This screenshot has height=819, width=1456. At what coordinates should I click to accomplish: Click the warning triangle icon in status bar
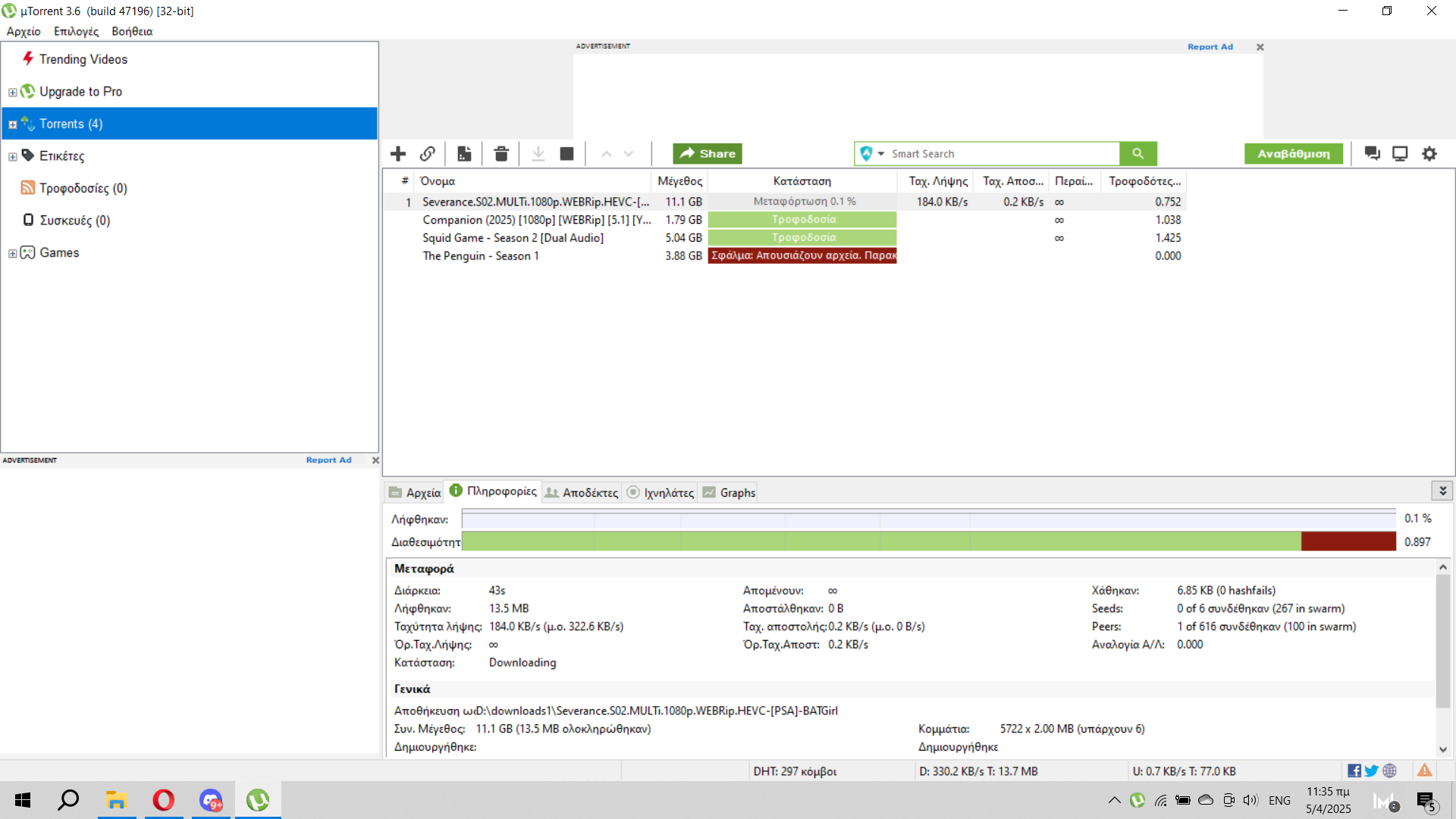[1425, 770]
